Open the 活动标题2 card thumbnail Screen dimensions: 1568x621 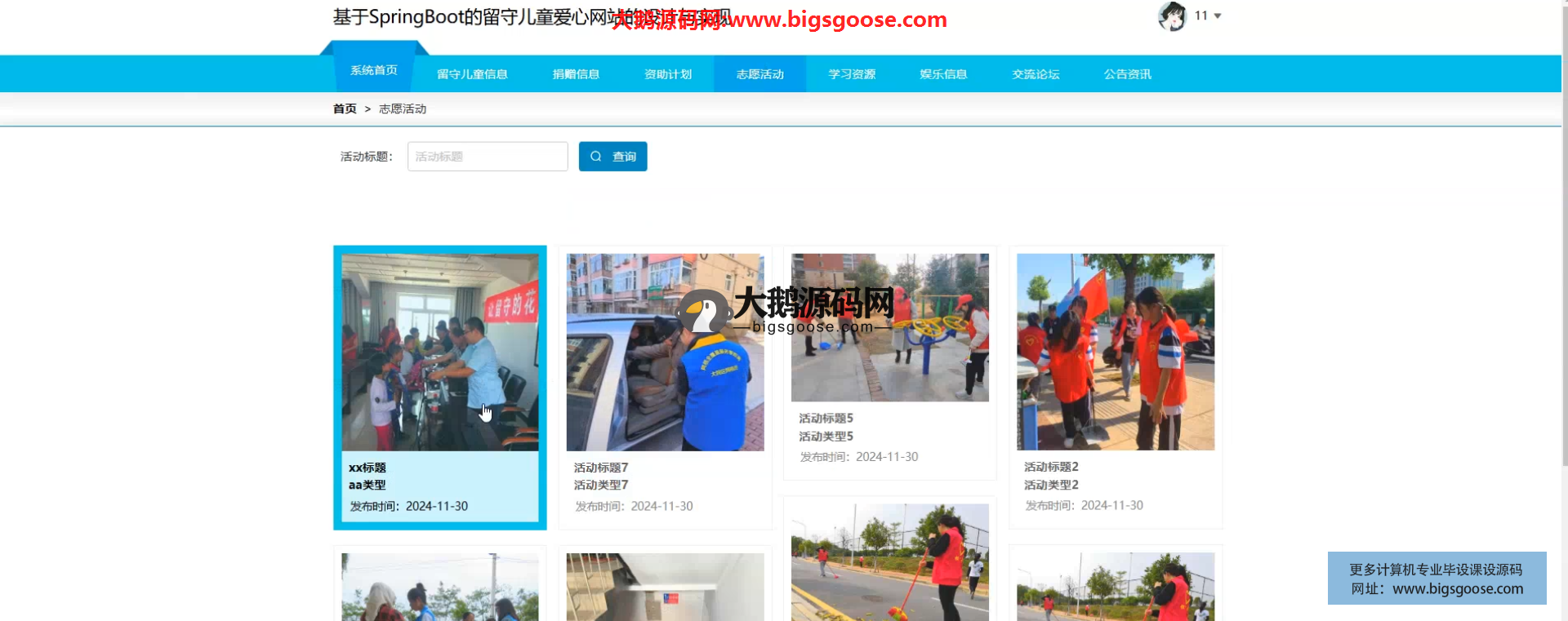[1115, 352]
